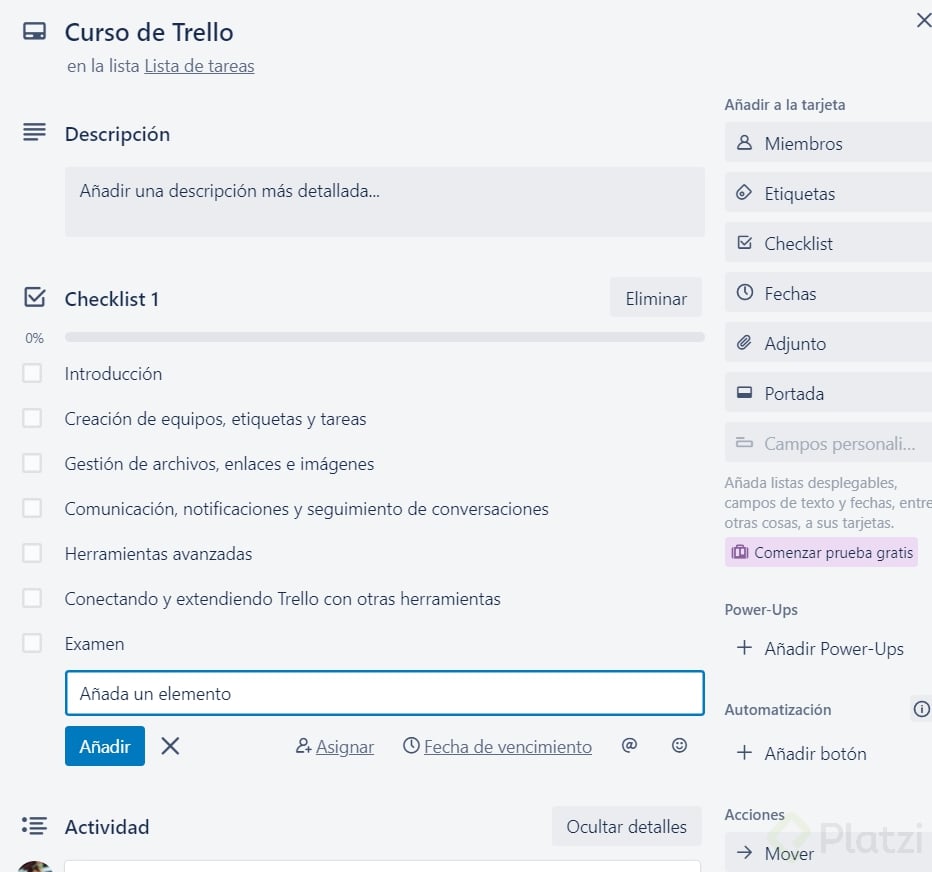Viewport: 932px width, 872px height.
Task: Click the emoji smiley icon
Action: (680, 745)
